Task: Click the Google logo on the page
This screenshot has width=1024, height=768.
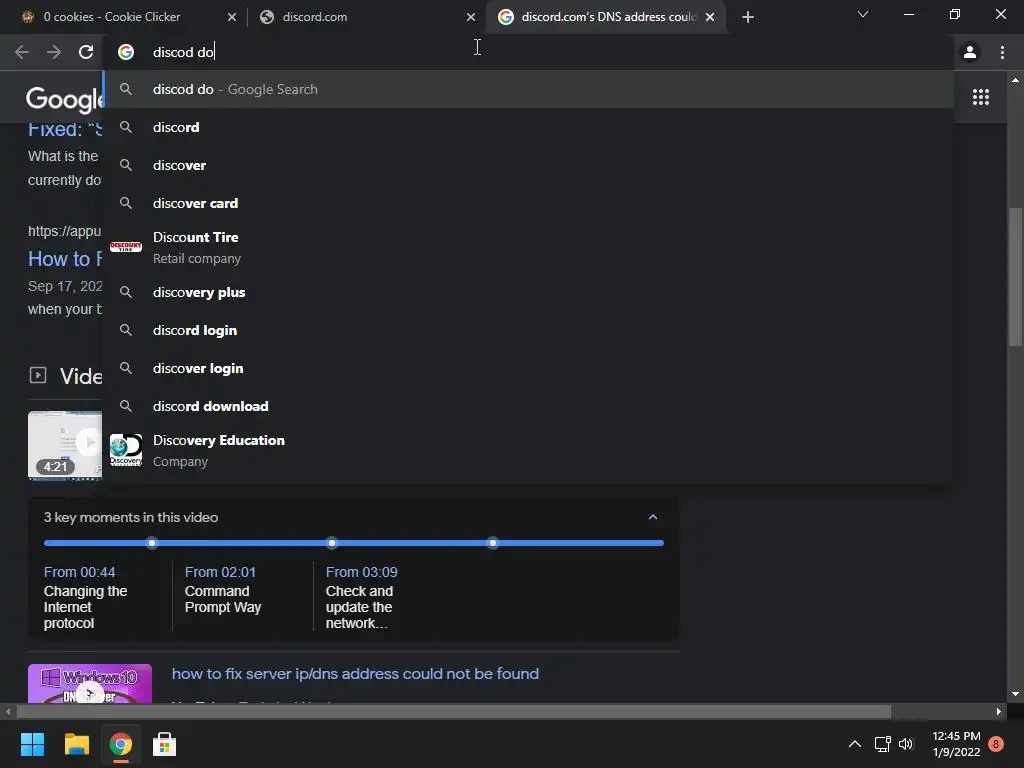Action: pyautogui.click(x=64, y=99)
